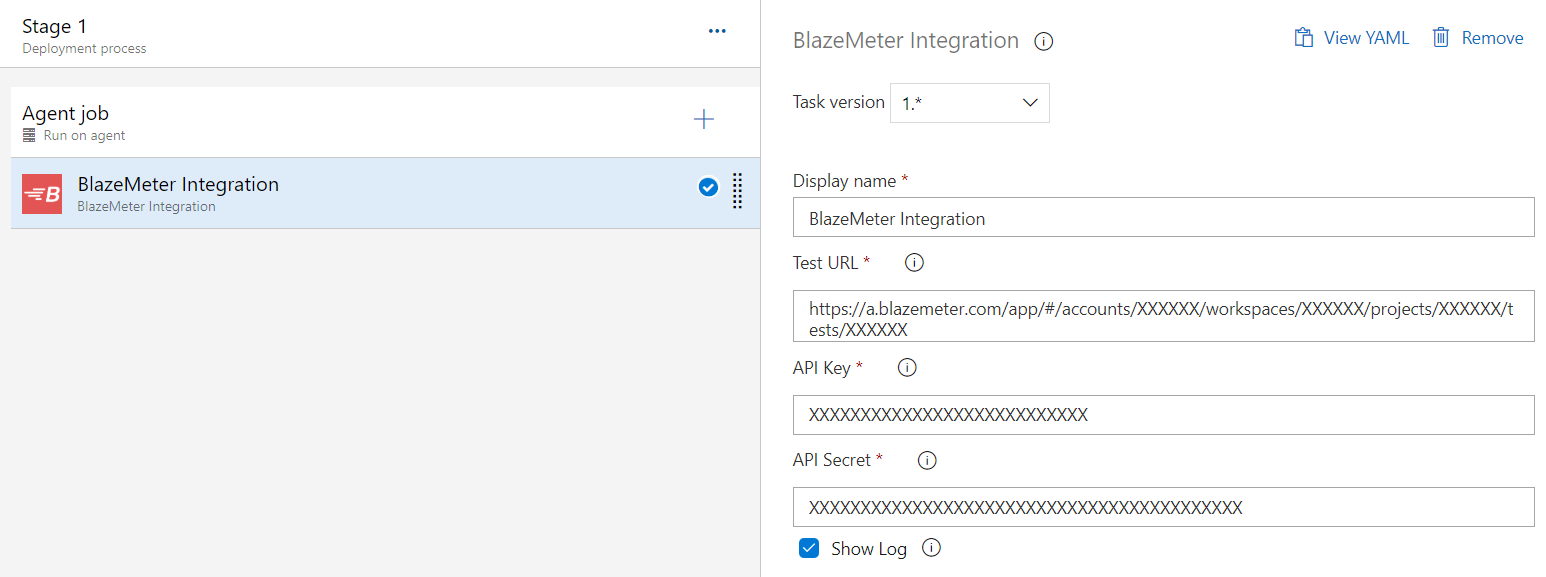Show Test URL info tooltip icon
1546x577 pixels.
point(914,262)
